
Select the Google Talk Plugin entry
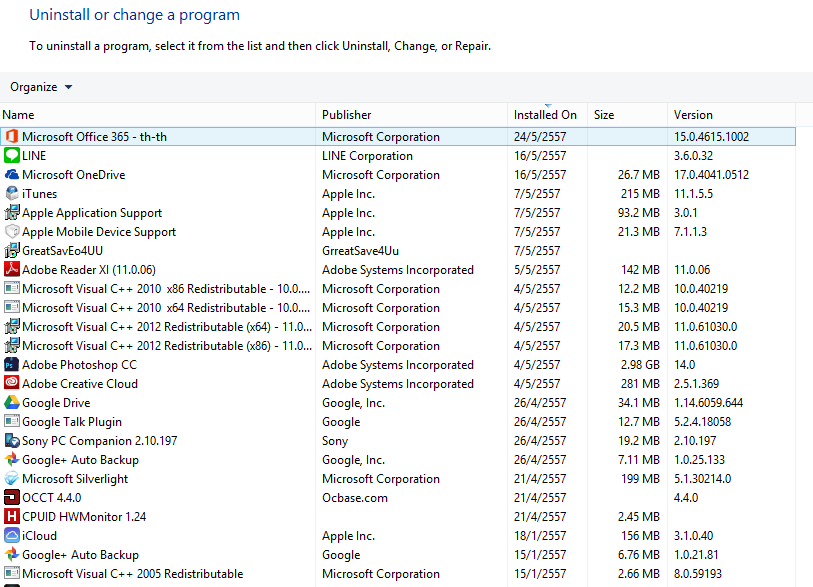(x=72, y=422)
